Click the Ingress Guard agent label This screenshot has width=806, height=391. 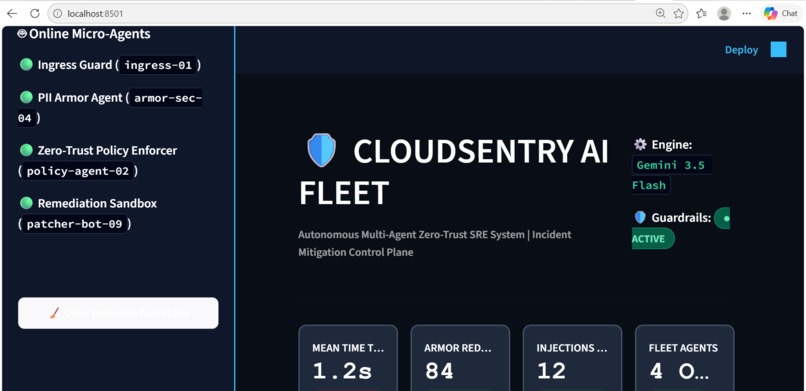(75, 65)
